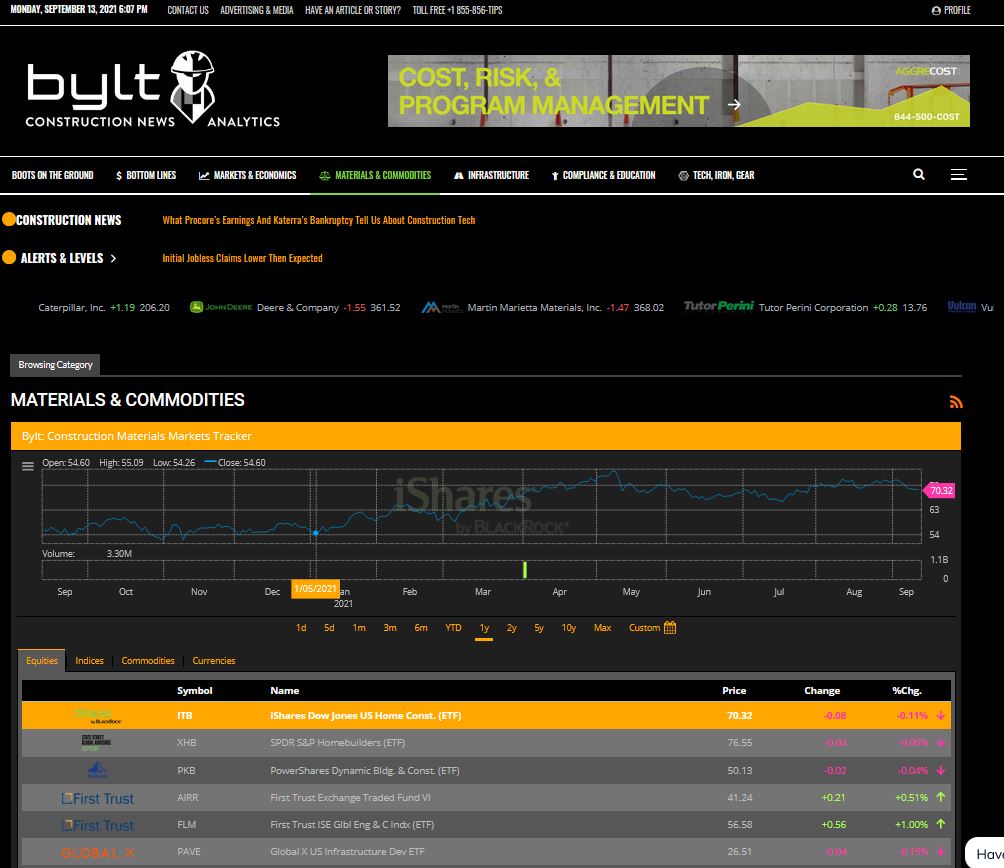Screen dimensions: 1004x868
Task: Click the 1/05/2021 marker on the chart slider
Action: coord(316,589)
